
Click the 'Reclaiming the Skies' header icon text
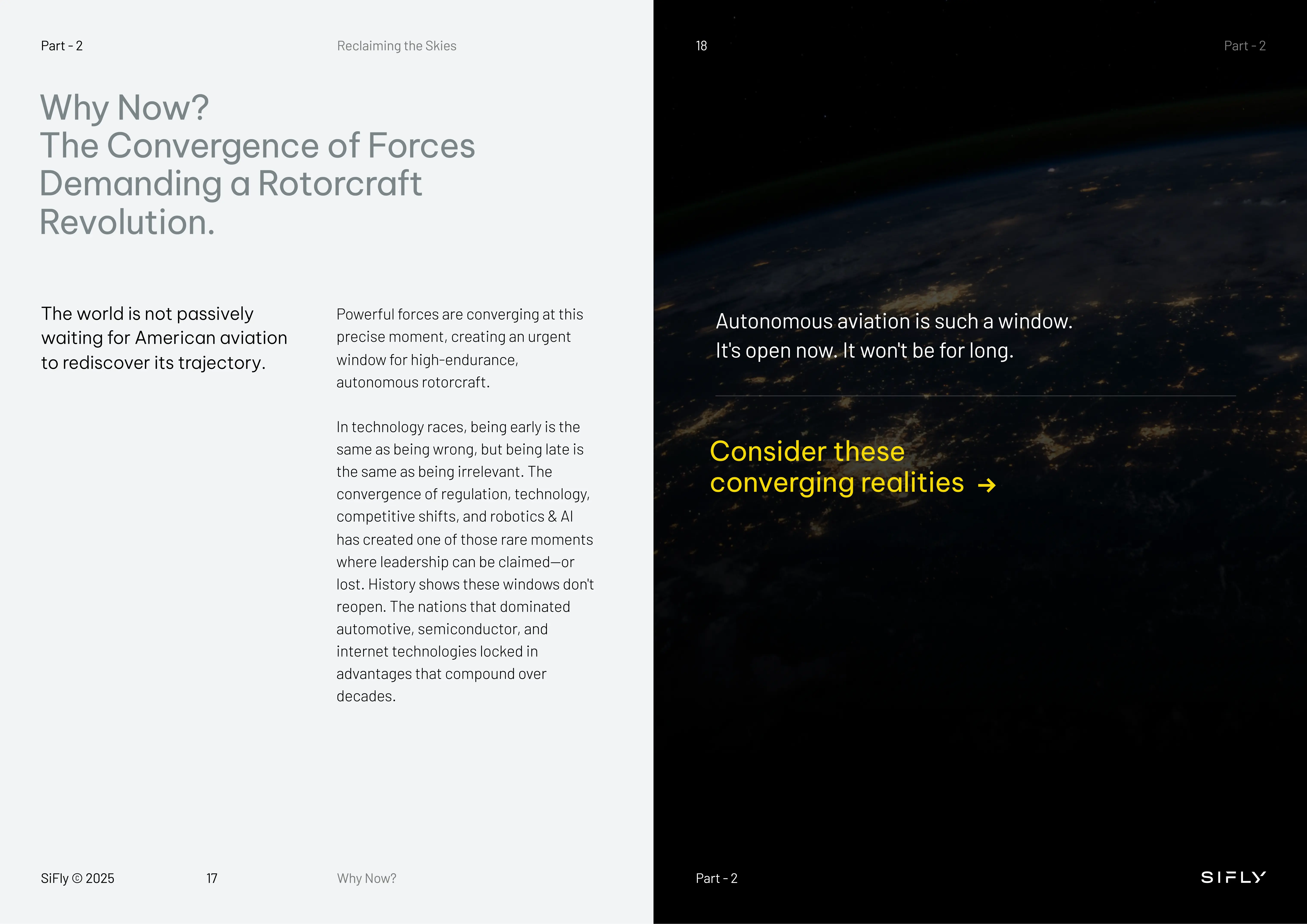pos(397,46)
